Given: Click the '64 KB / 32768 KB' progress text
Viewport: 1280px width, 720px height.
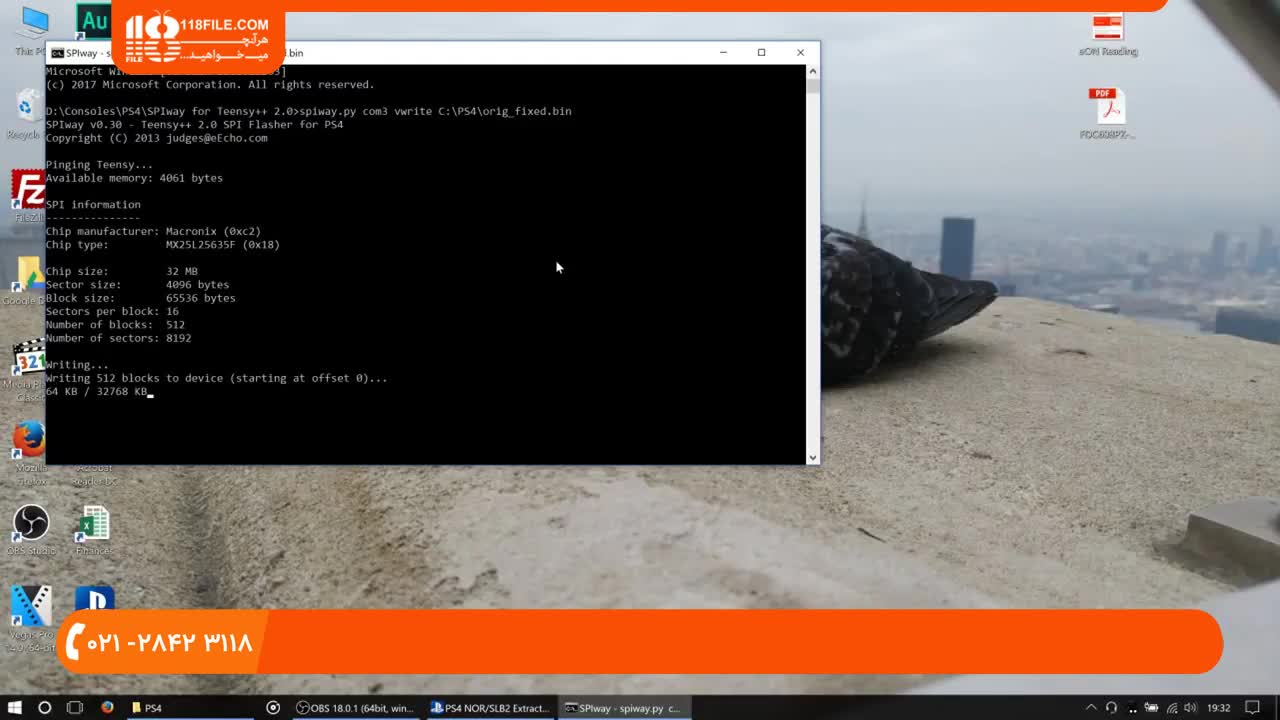Looking at the screenshot, I should (x=97, y=392).
